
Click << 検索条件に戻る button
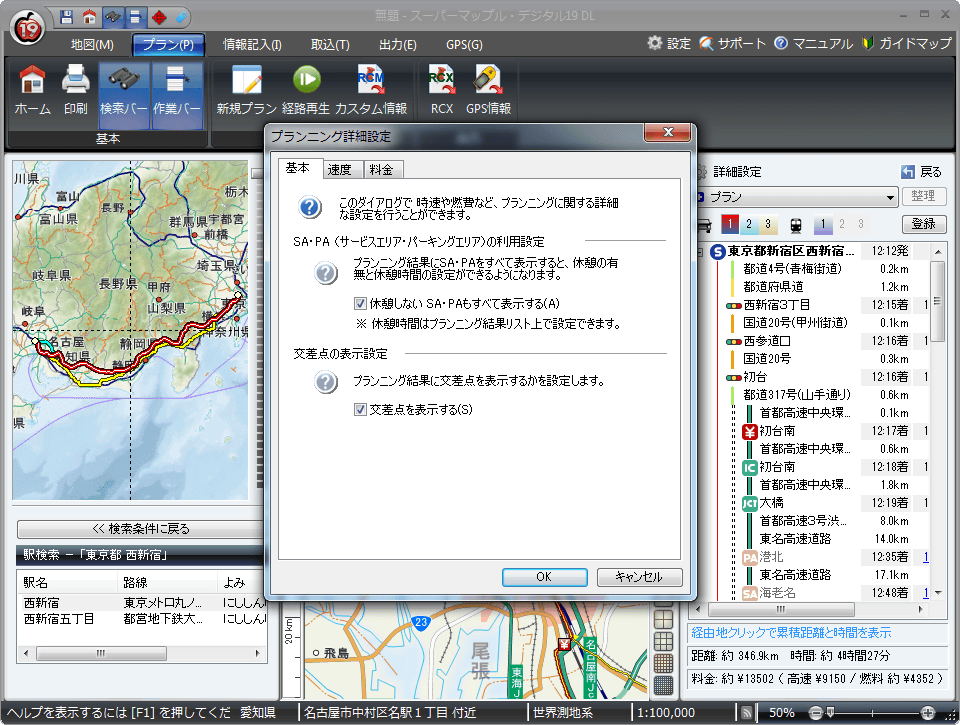(141, 528)
